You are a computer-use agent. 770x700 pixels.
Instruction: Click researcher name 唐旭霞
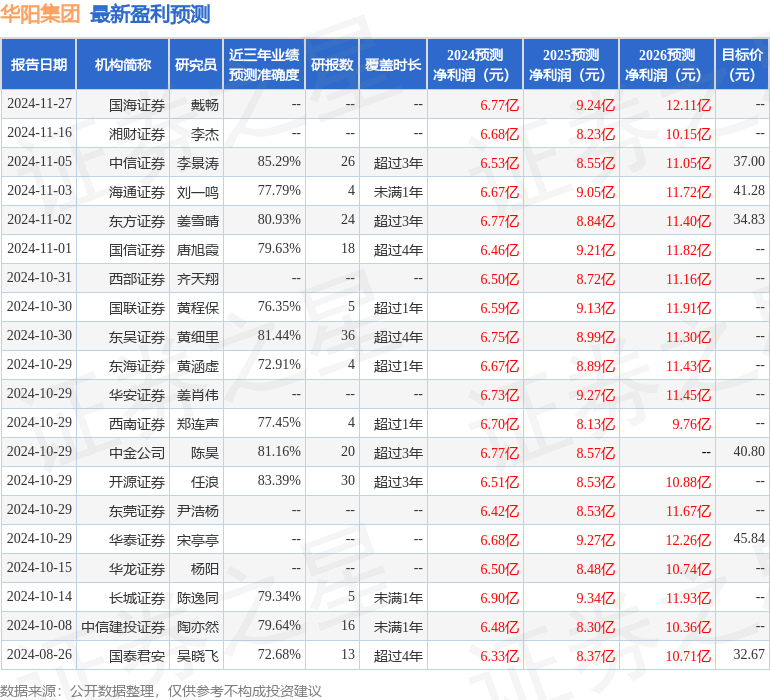pos(198,250)
